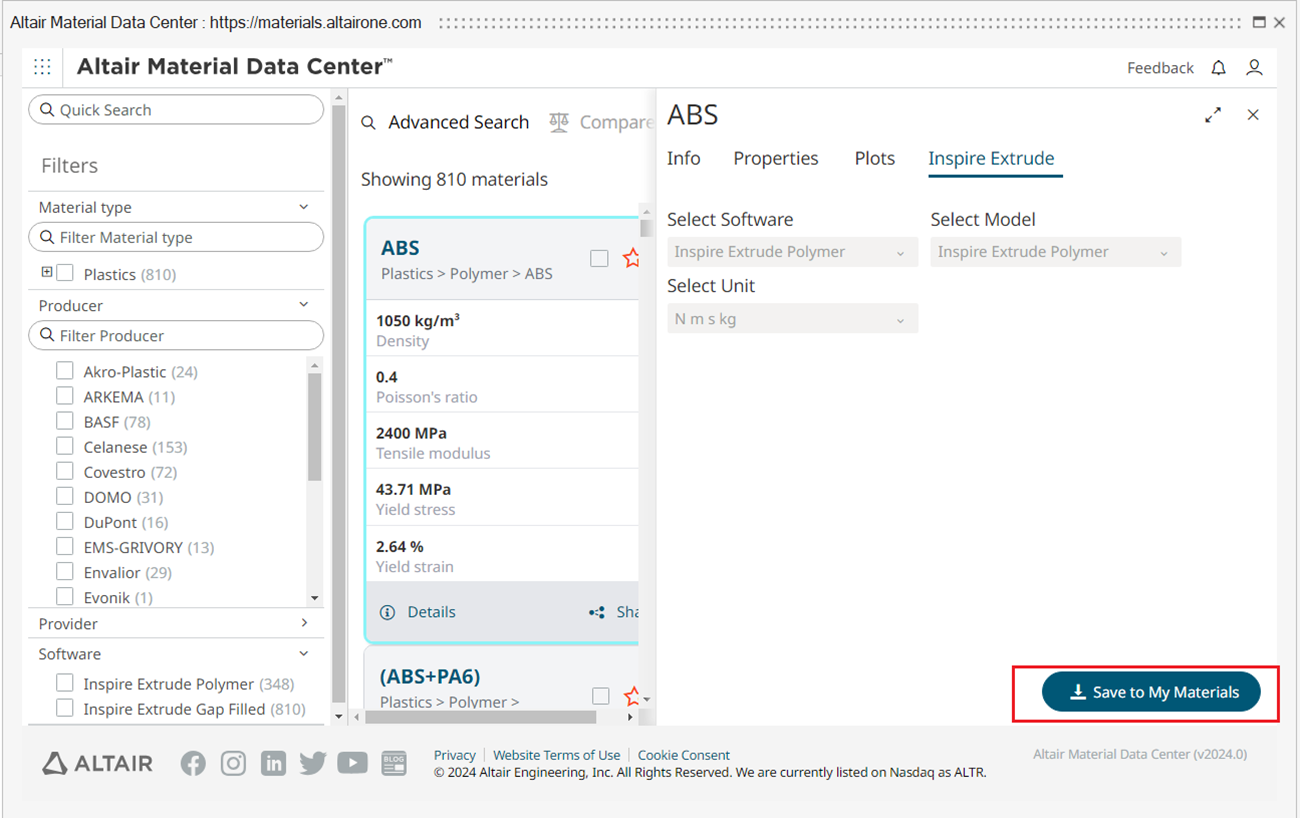Check the Akro-Plastic producer checkbox
1300x818 pixels.
[x=65, y=371]
